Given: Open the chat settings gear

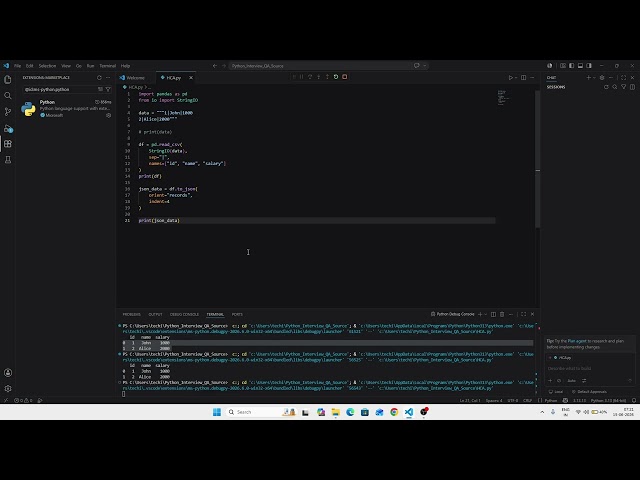Looking at the screenshot, I should coord(602,78).
